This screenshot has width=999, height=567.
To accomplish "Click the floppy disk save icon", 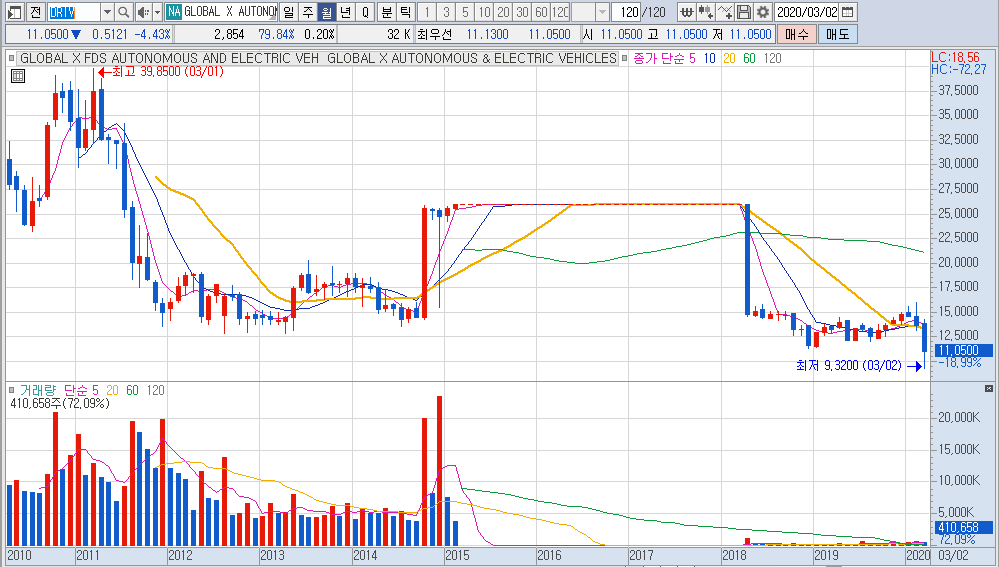I will (744, 11).
